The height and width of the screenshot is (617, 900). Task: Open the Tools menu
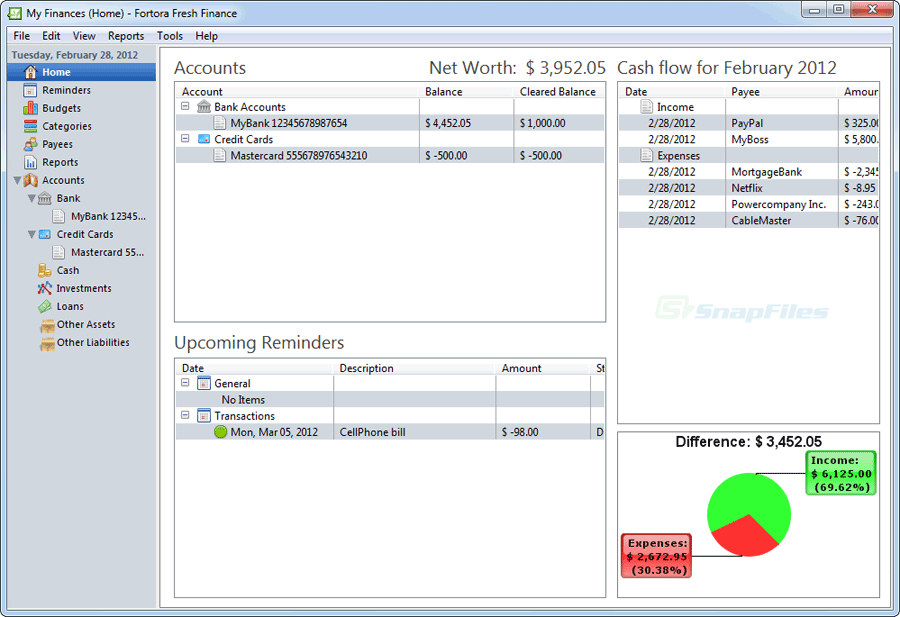coord(170,36)
